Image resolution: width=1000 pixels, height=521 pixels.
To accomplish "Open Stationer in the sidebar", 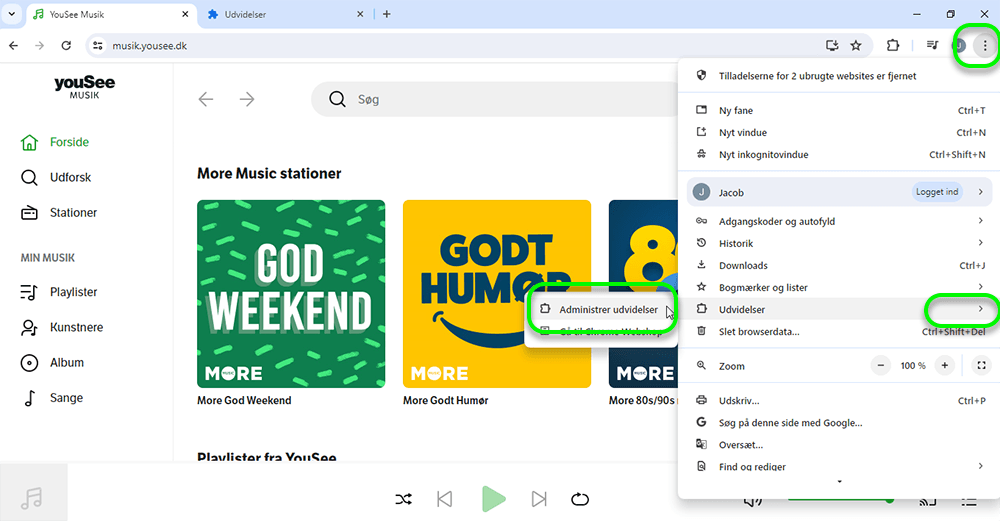I will (x=73, y=213).
